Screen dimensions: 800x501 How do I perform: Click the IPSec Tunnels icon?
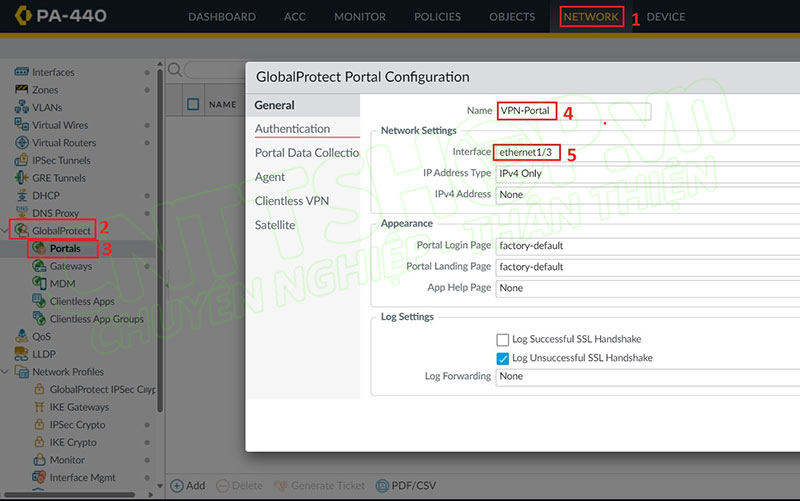pos(21,160)
